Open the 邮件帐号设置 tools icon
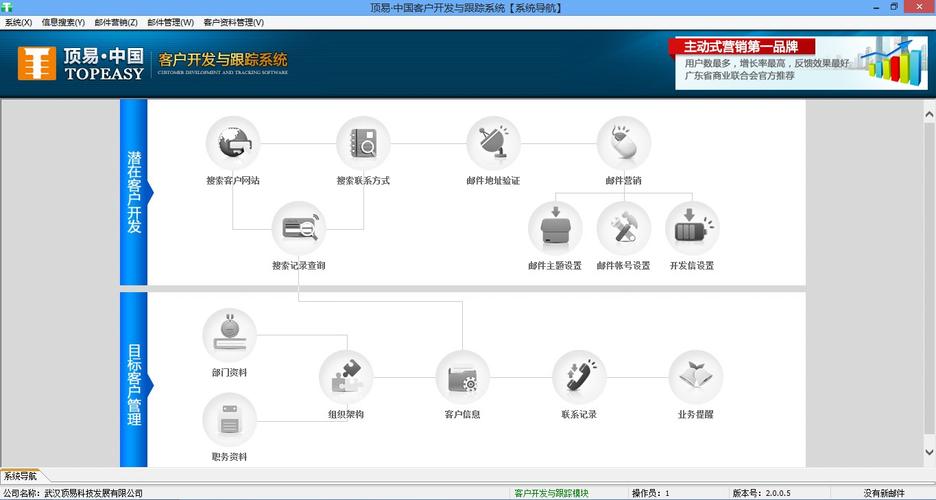 624,229
